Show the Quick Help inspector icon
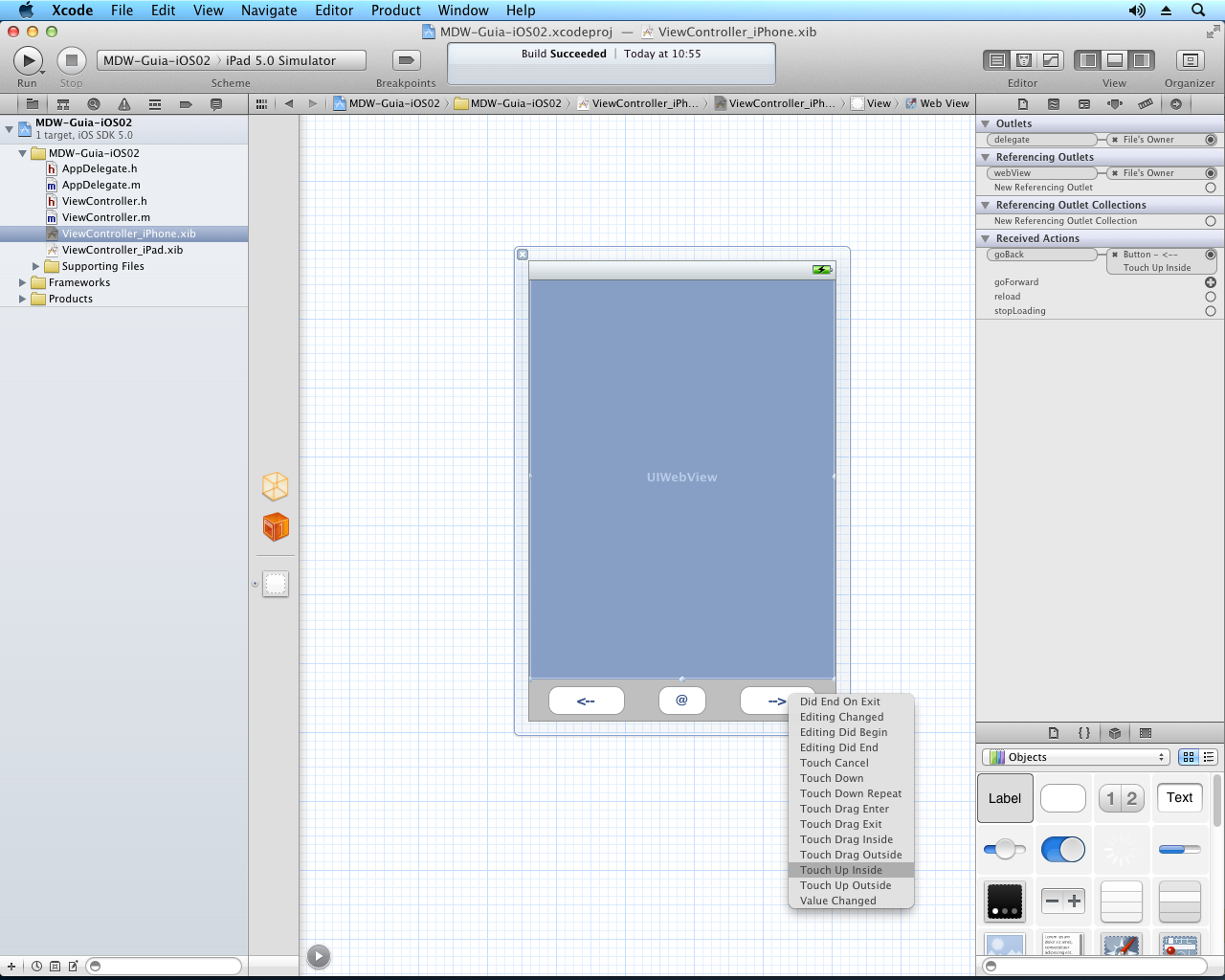Image resolution: width=1225 pixels, height=980 pixels. [1054, 103]
